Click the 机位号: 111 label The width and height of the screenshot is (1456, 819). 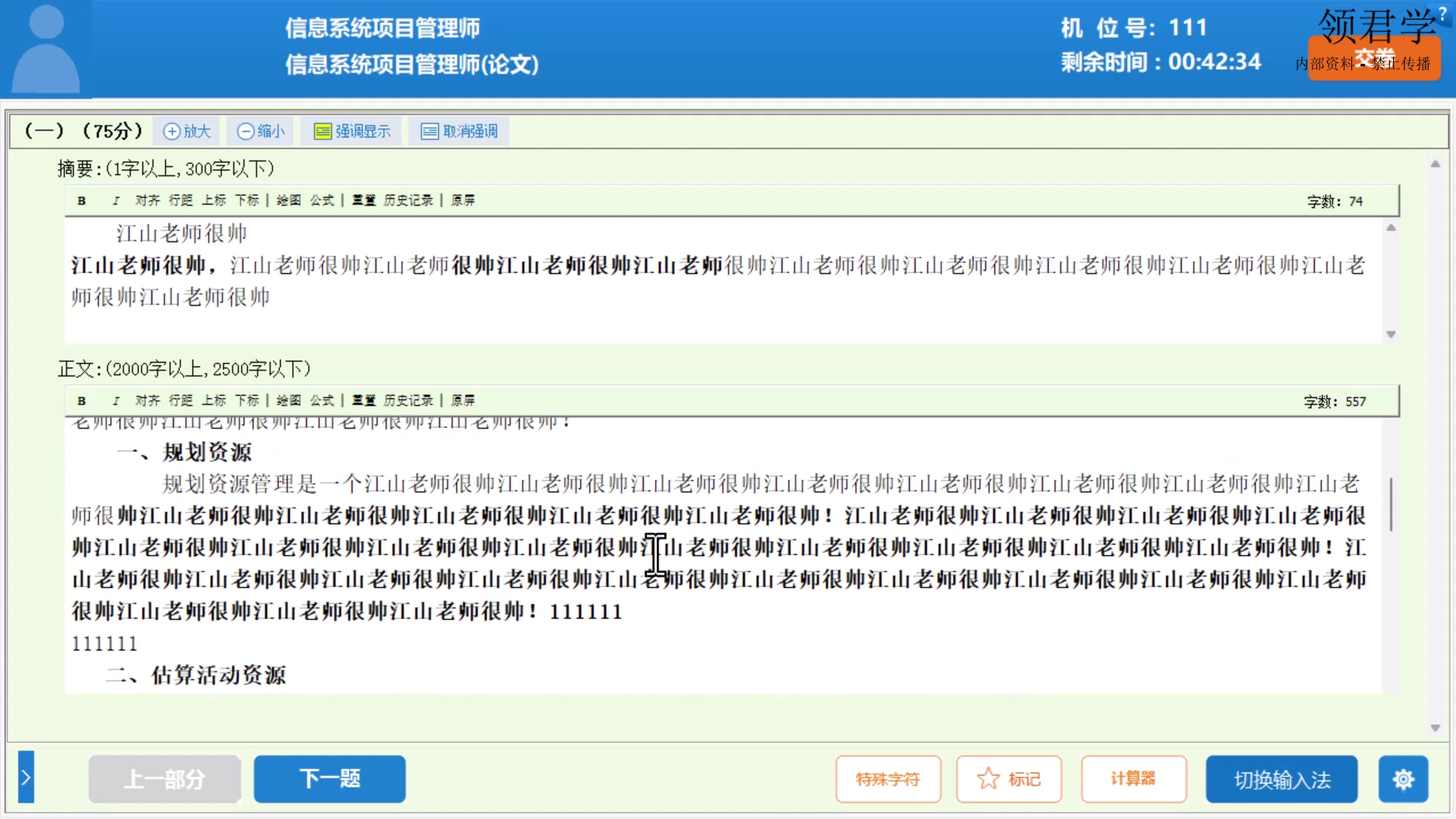[1134, 27]
